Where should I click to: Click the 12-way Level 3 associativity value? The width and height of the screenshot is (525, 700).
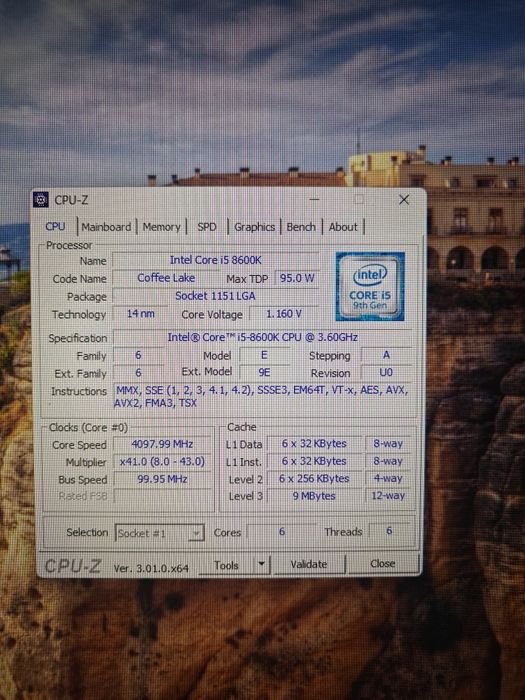388,495
